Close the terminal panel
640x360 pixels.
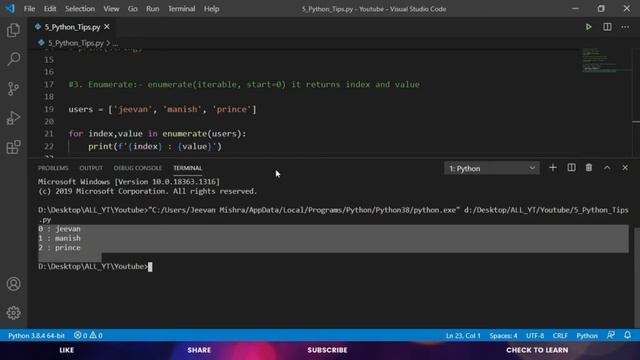625,168
